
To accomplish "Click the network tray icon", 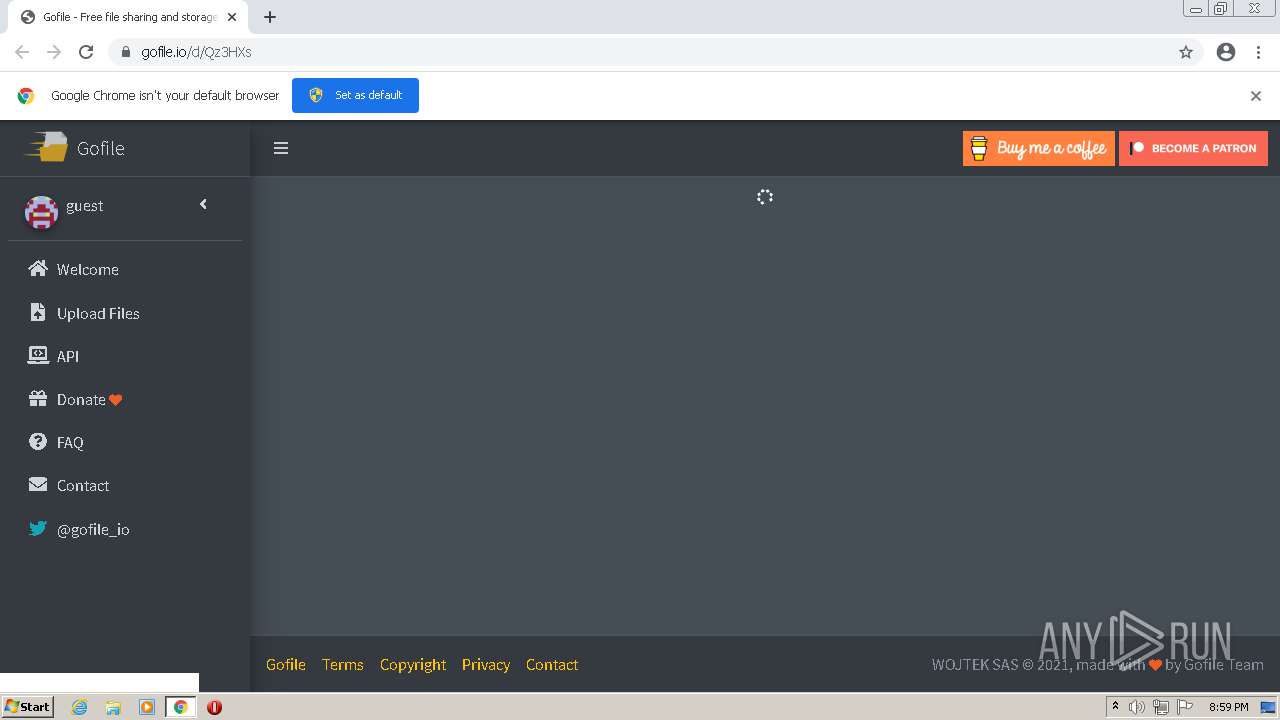I will (1161, 707).
